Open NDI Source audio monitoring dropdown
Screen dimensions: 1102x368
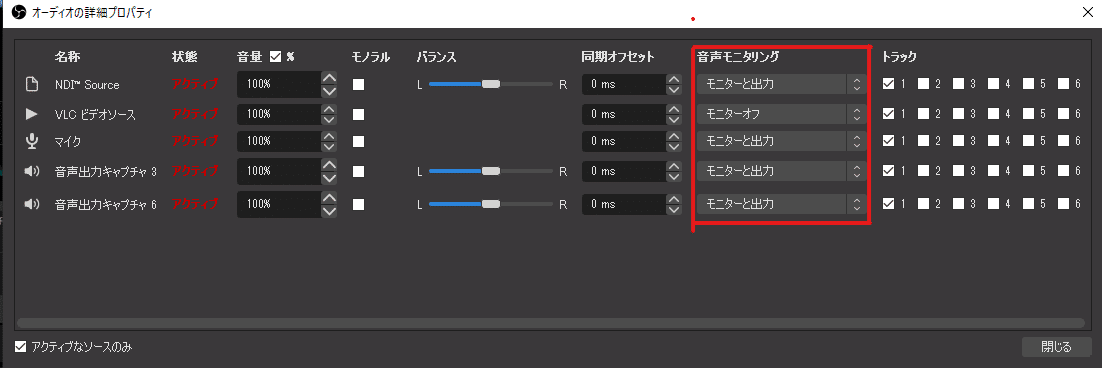click(x=782, y=84)
